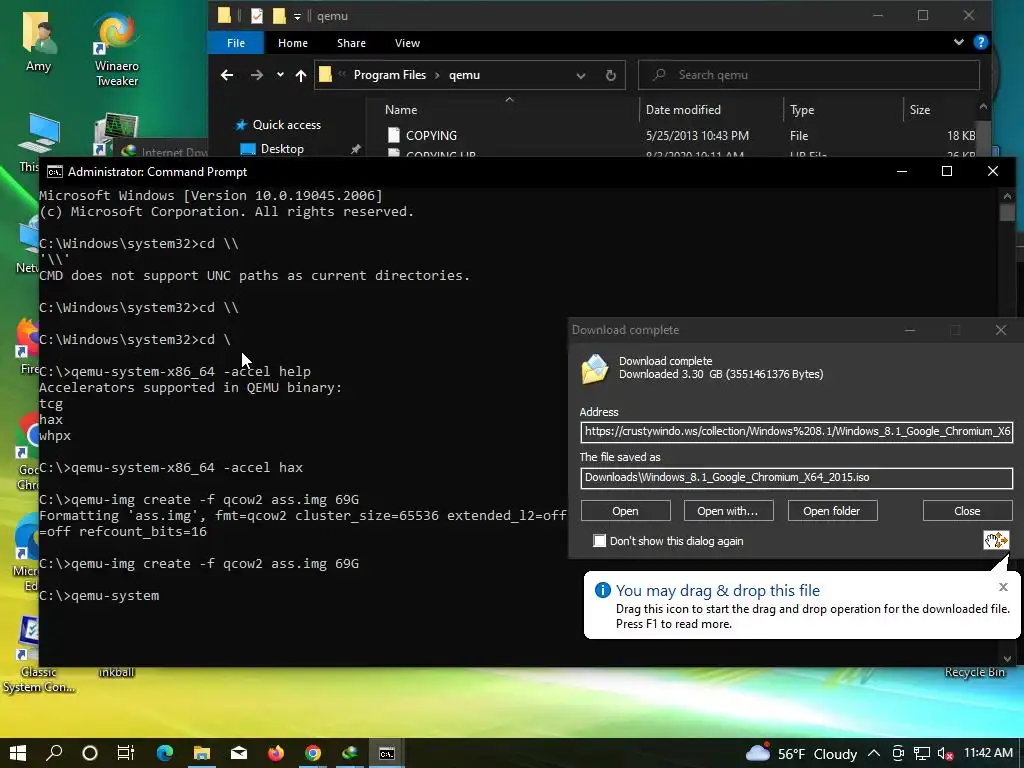Open the network icon in system tray
Image resolution: width=1024 pixels, height=768 pixels.
tap(921, 754)
